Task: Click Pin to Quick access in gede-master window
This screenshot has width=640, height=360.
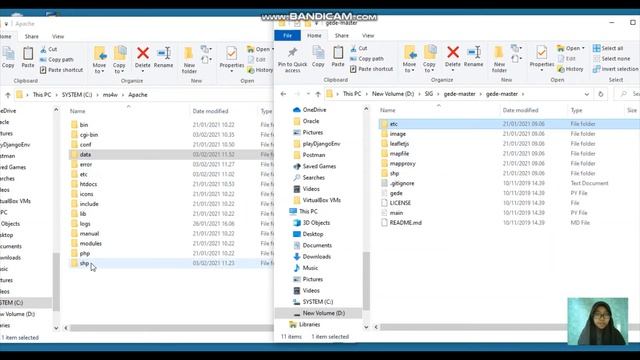Action: tap(292, 60)
